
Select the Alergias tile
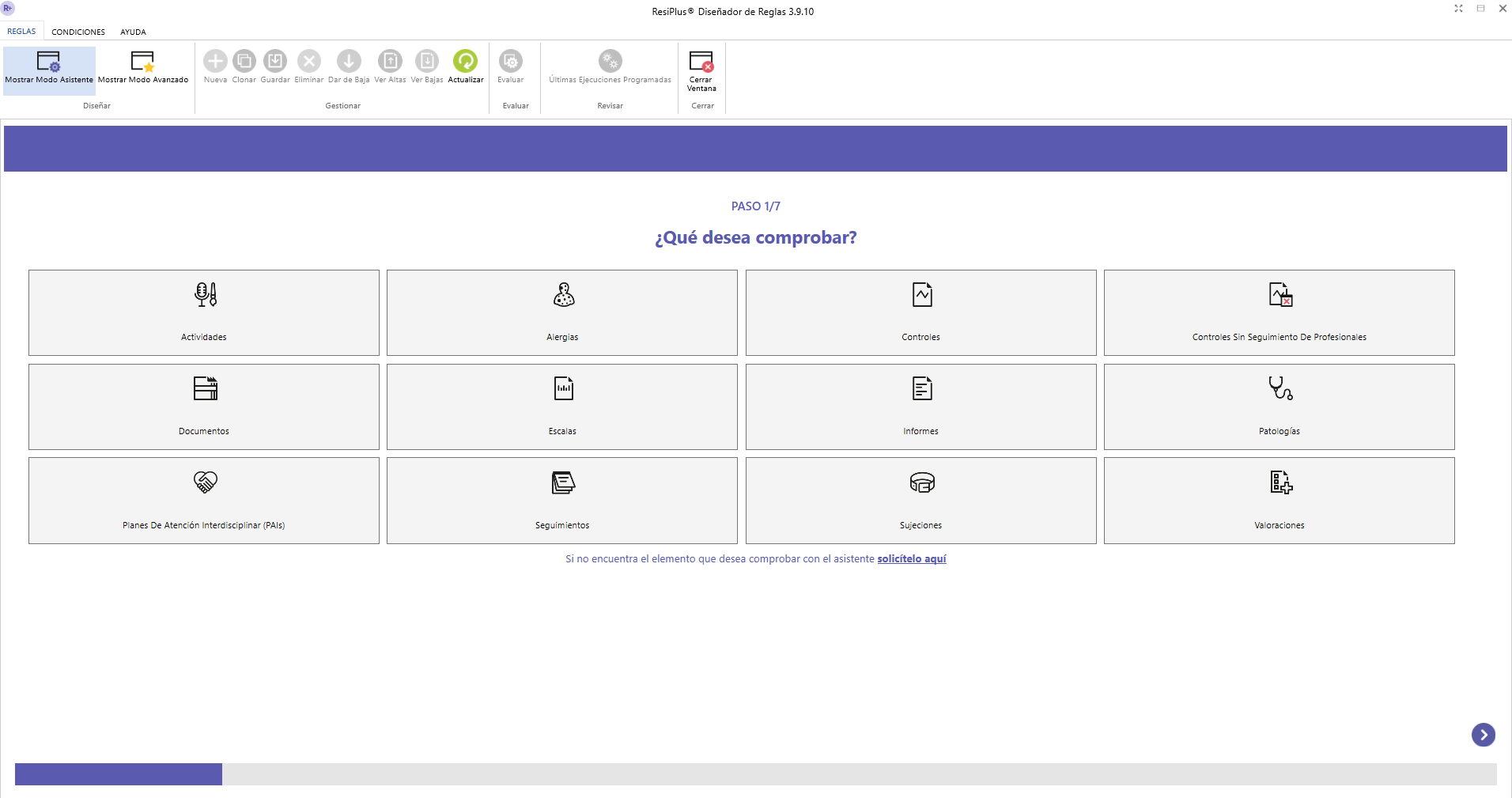(x=562, y=312)
